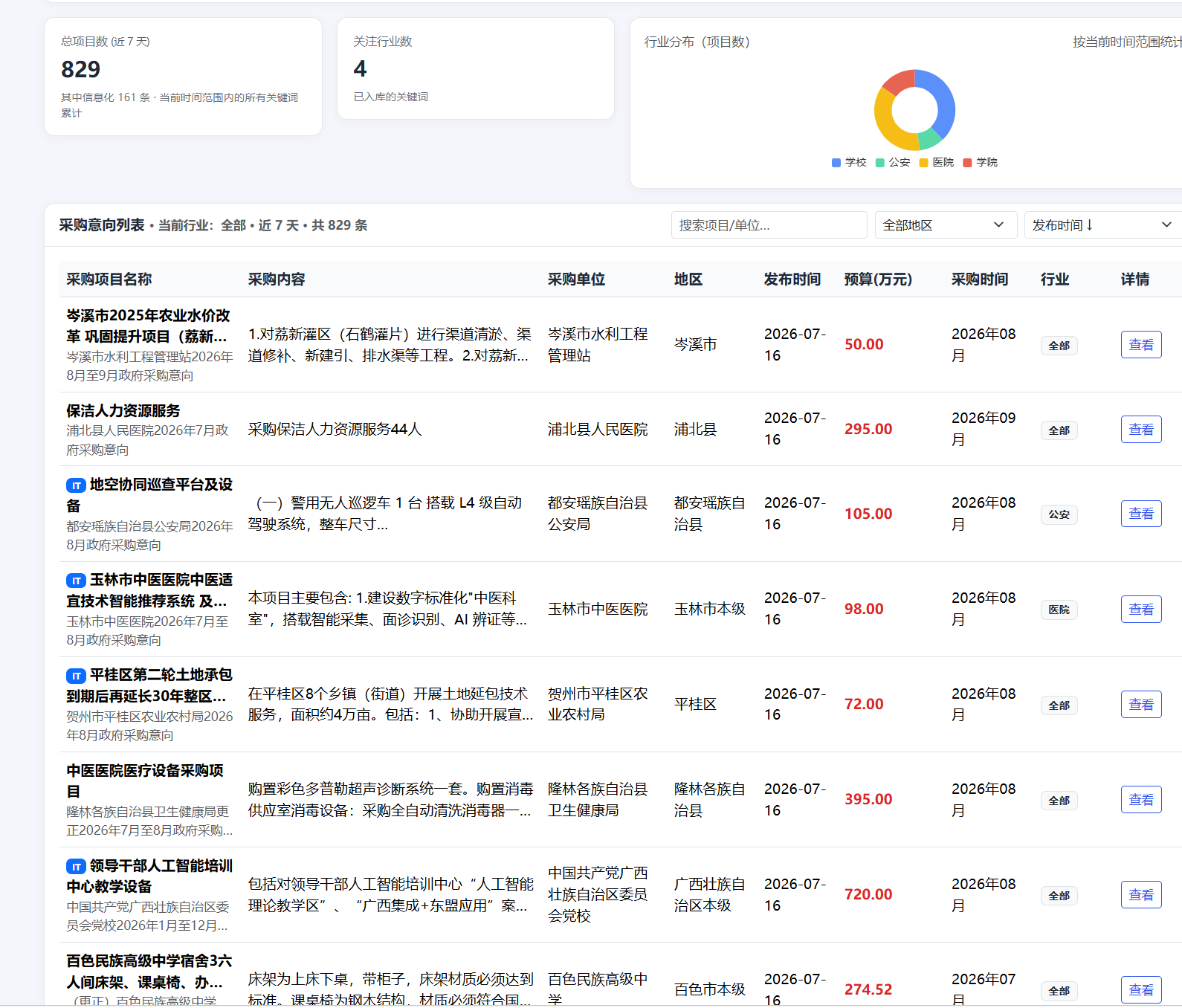Click 查看 for 平桂区第二轮土地承包 row
The width and height of the screenshot is (1182, 1008).
1141,705
